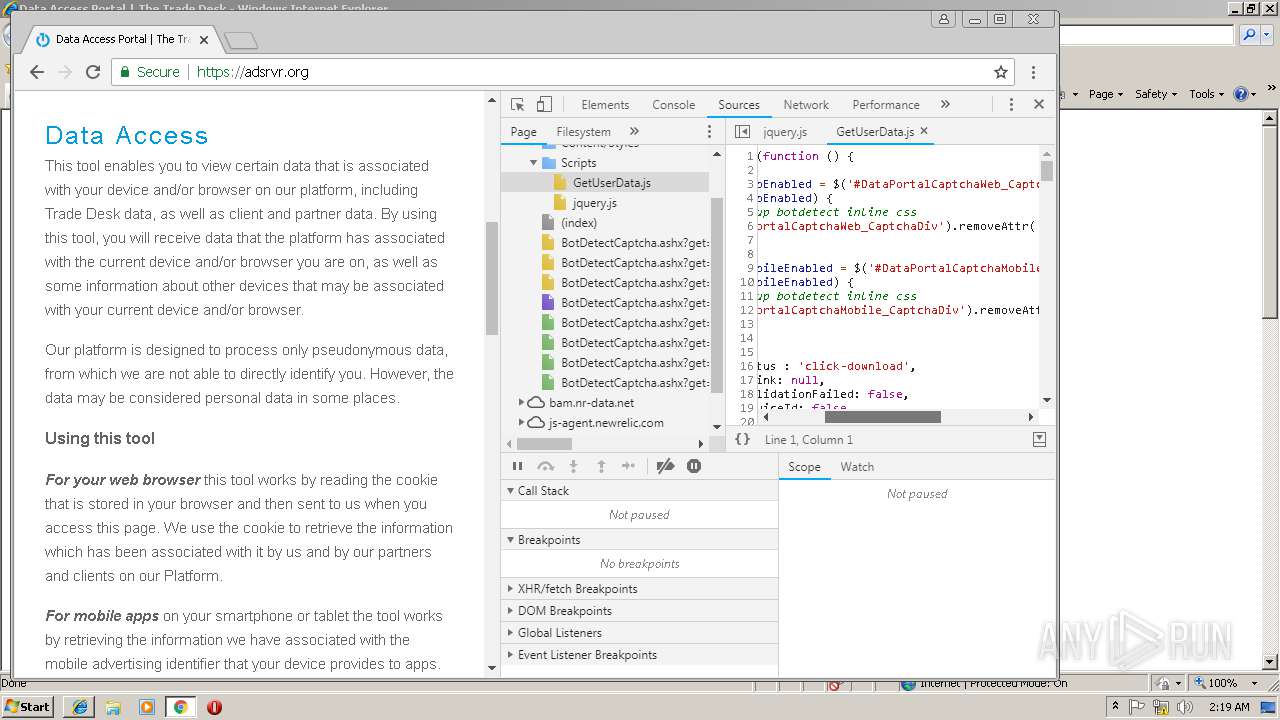Screen dimensions: 1280x720
Task: Click the Step out icon
Action: [x=601, y=466]
